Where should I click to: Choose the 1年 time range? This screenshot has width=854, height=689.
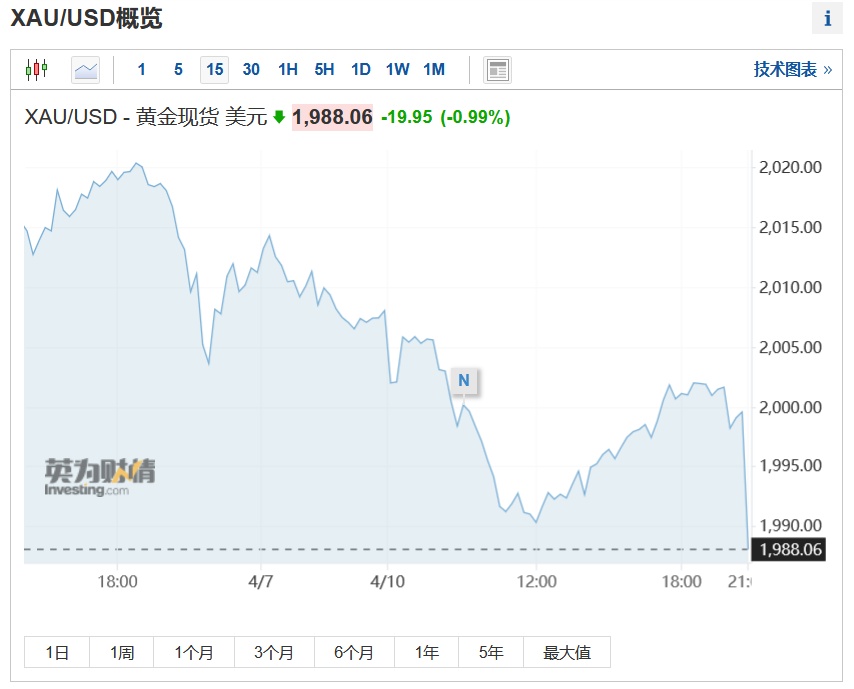point(426,652)
